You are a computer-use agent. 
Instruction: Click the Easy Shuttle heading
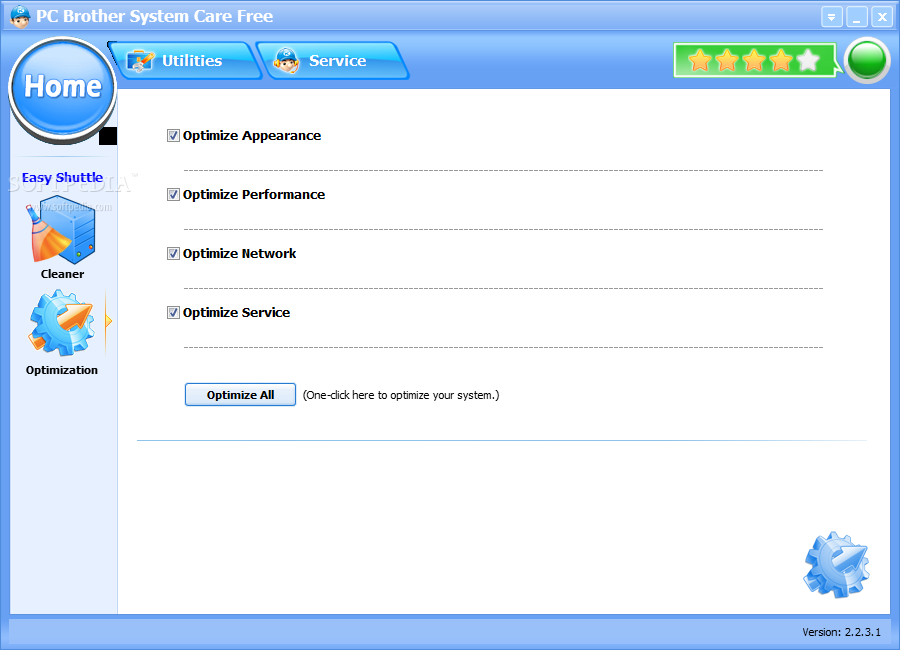[62, 177]
